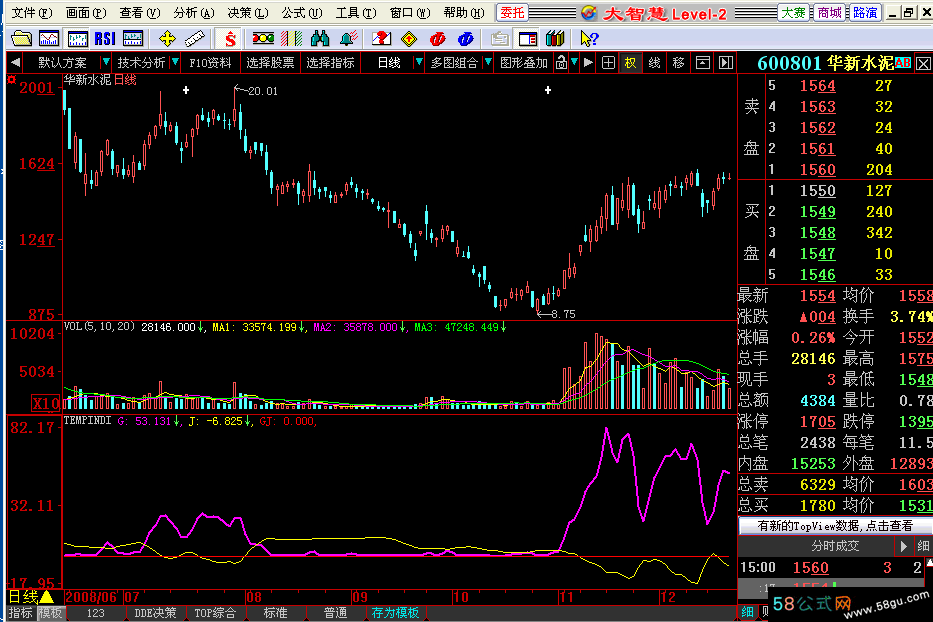Screen dimensions: 933x622
Task: Toggle the 线 drawing line button
Action: click(x=655, y=62)
